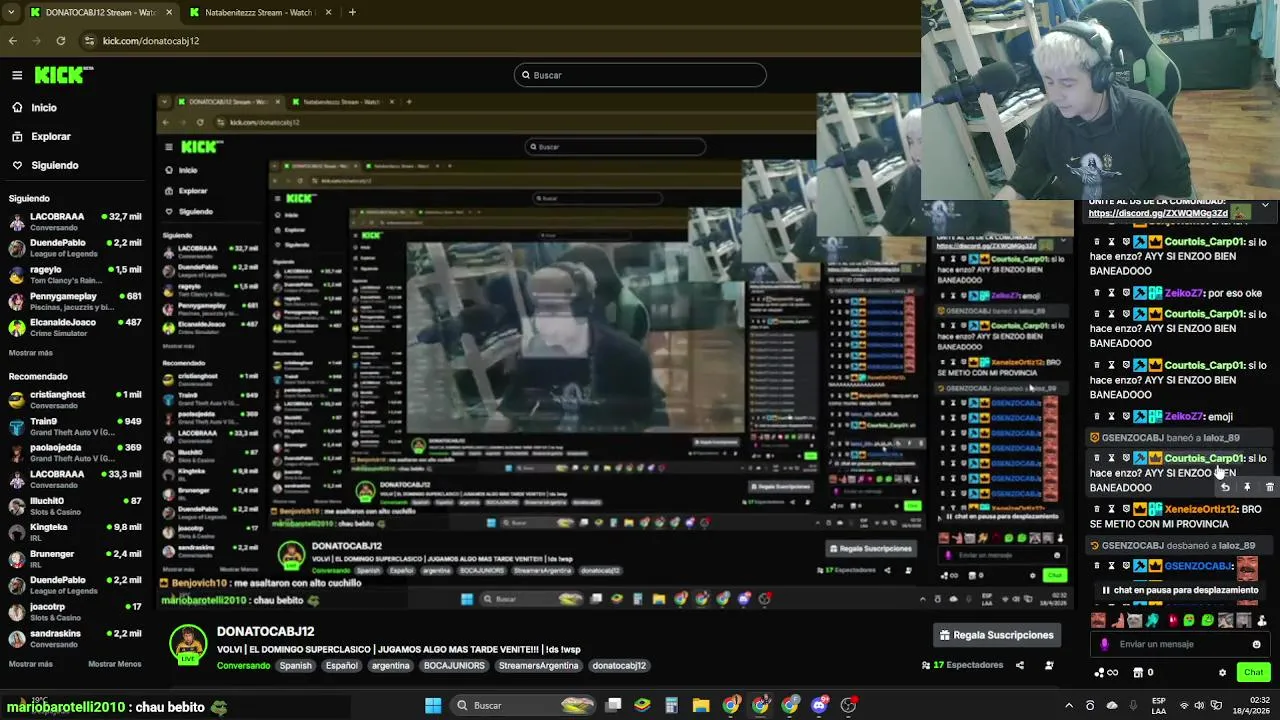Image resolution: width=1280 pixels, height=720 pixels.
Task: Open rageylo channel in sidebar
Action: pos(75,275)
